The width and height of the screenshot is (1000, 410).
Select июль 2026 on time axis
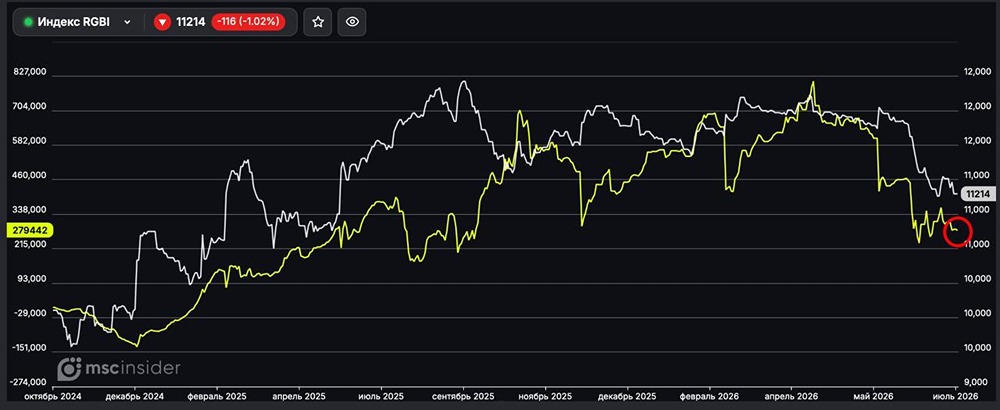pos(954,397)
